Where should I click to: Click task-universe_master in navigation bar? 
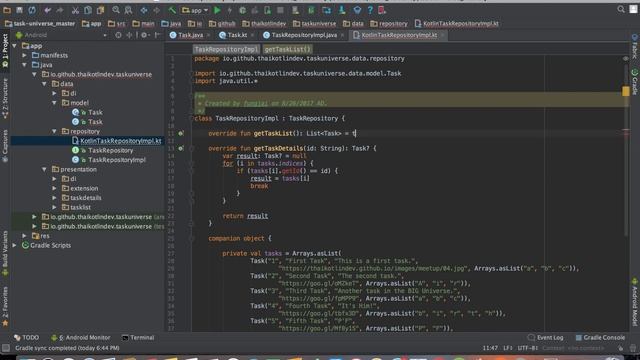[40, 24]
